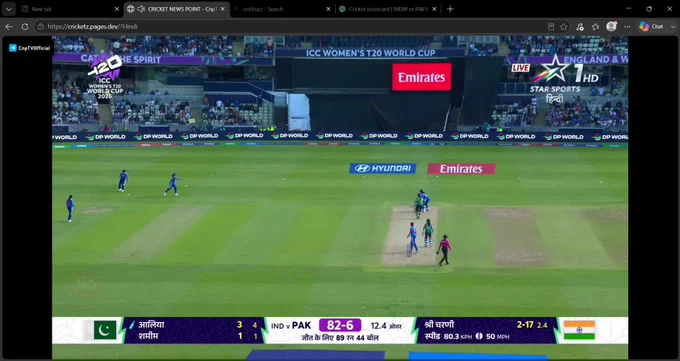
Task: Close the New tab tab
Action: 116,9
